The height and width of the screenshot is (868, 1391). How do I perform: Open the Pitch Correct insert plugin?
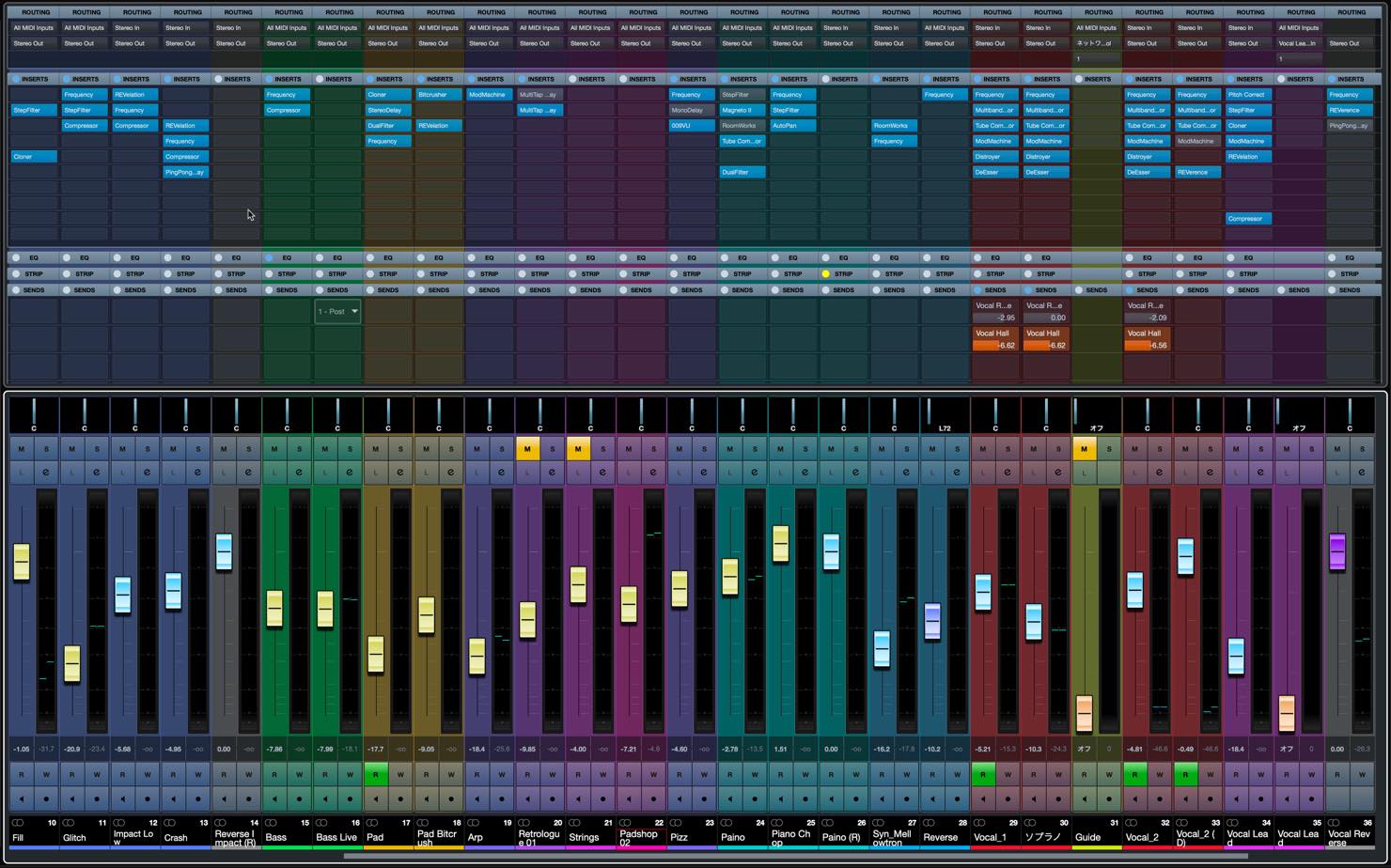pos(1249,95)
